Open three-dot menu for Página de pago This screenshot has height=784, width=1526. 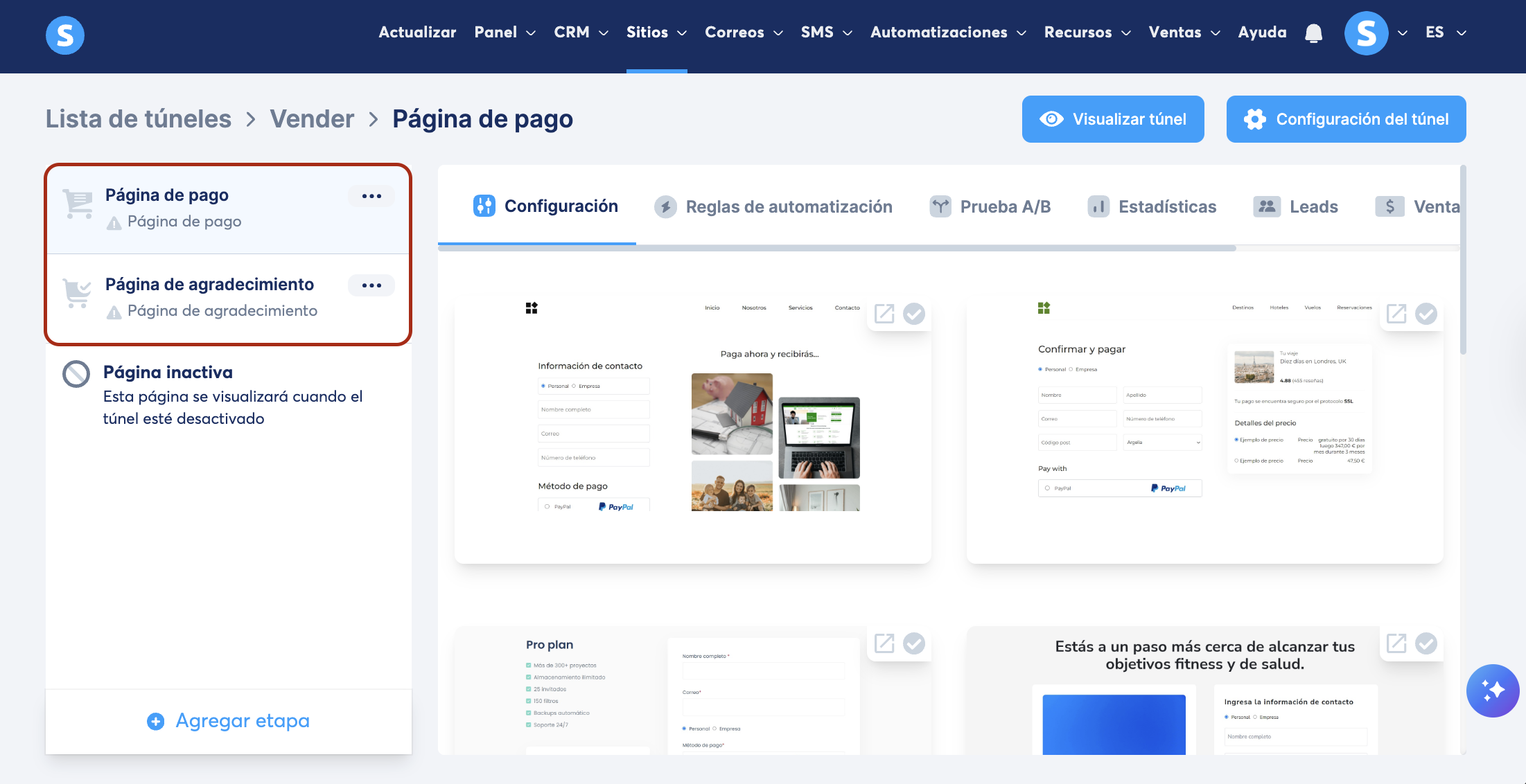click(x=371, y=196)
